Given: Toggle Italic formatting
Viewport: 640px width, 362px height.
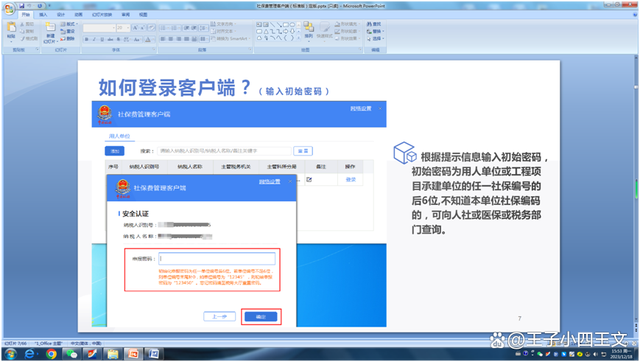Looking at the screenshot, I should click(94, 40).
